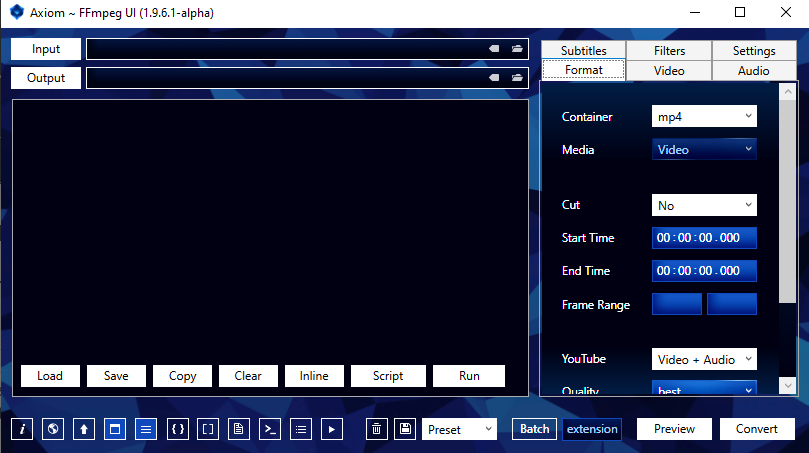Maximize the Axiom window
The height and width of the screenshot is (453, 809).
click(740, 12)
